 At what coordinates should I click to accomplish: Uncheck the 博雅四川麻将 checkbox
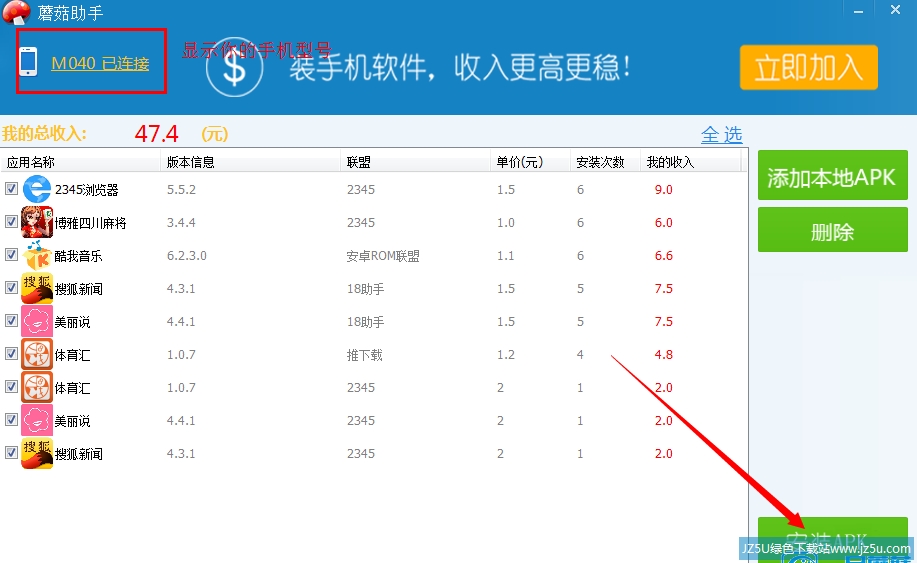(x=11, y=222)
